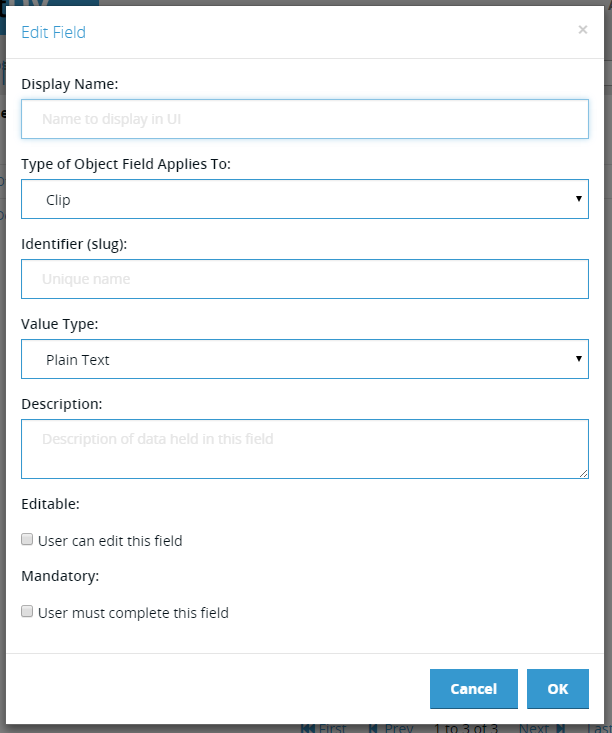Click the Prev page arrow icon
This screenshot has width=612, height=733.
click(x=373, y=728)
